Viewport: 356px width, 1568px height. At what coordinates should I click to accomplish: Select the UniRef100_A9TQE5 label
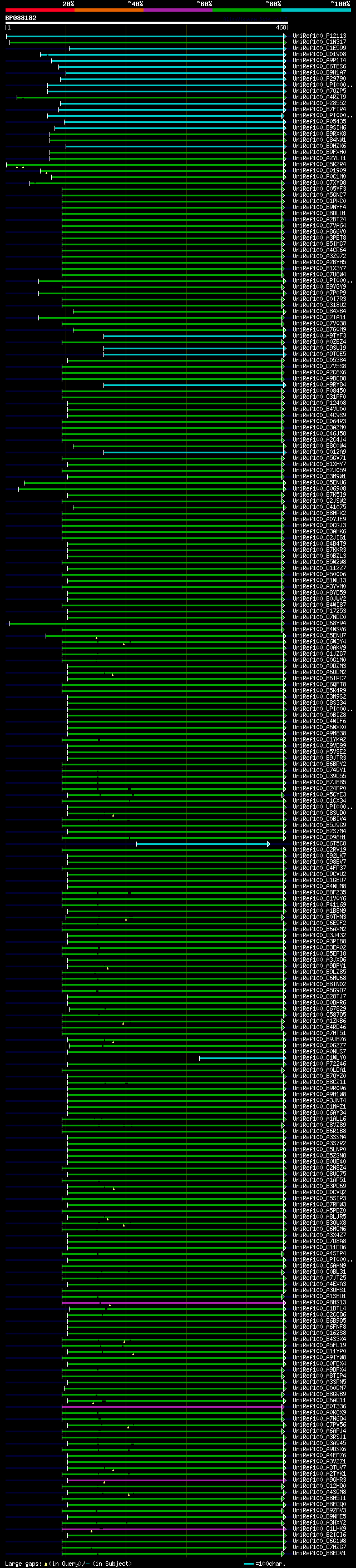(319, 354)
